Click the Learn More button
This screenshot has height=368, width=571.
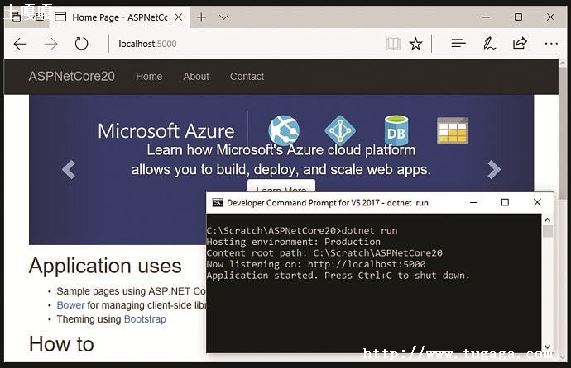click(281, 186)
